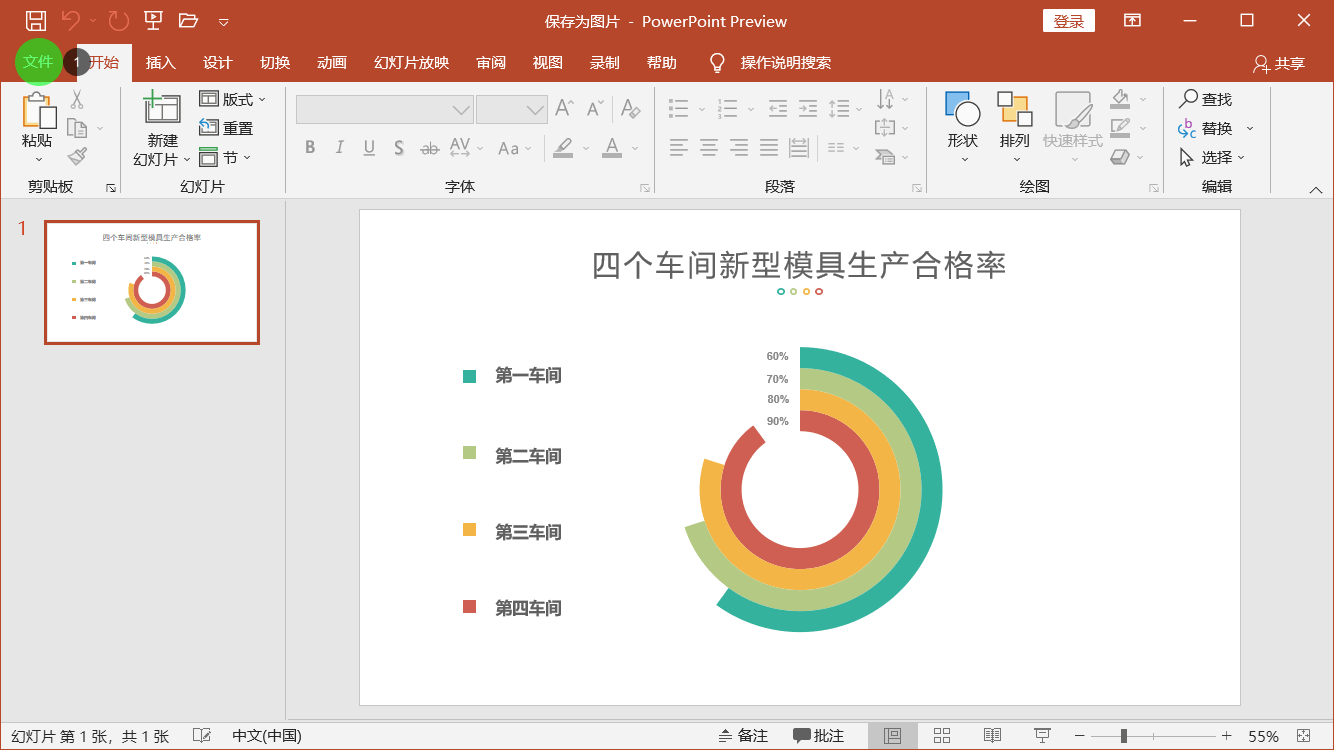The image size is (1334, 750).
Task: Switch to the 动画 tab
Action: [332, 62]
